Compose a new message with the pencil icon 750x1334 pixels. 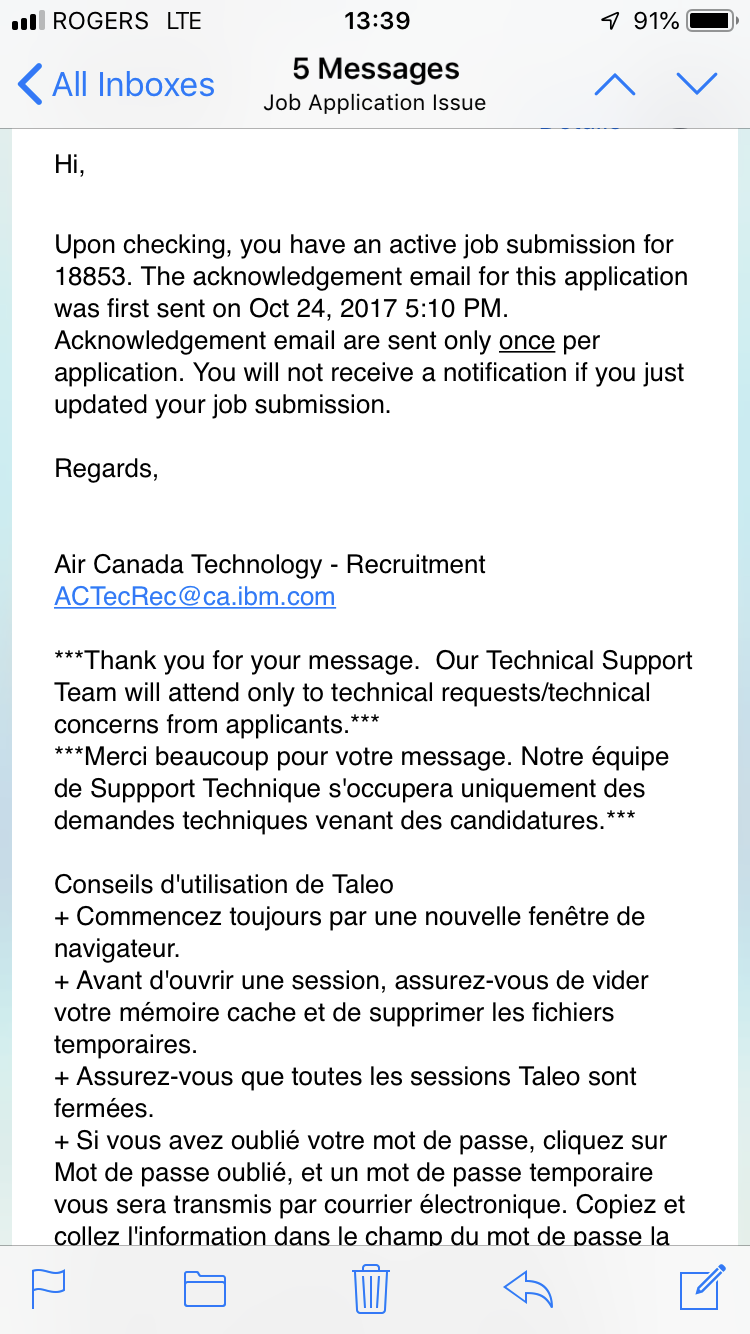pos(702,1287)
